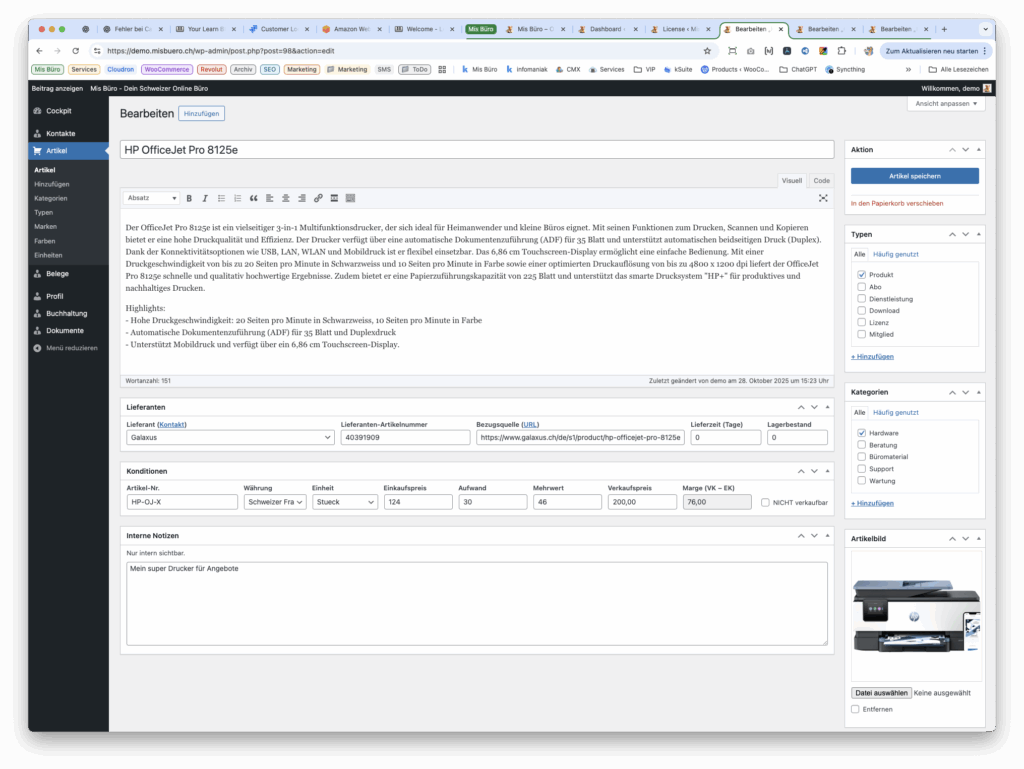1024x769 pixels.
Task: Open the Absatz paragraph format dropdown
Action: coord(152,198)
